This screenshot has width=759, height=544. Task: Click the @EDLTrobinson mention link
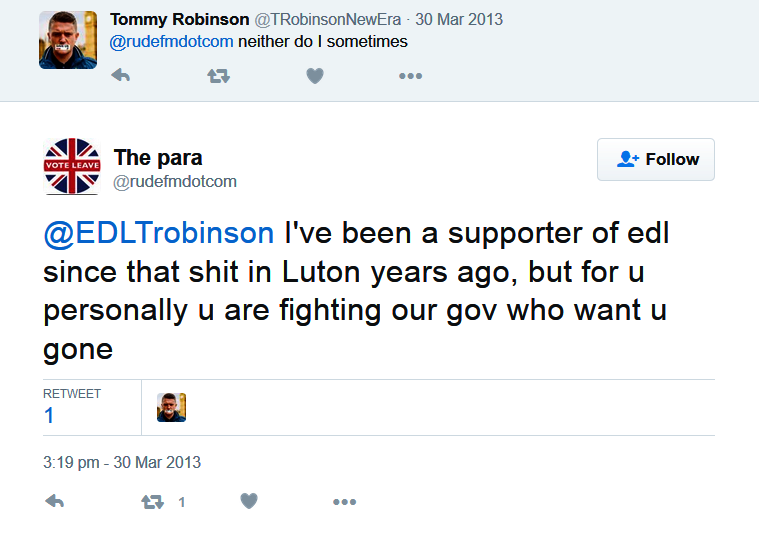pyautogui.click(x=159, y=233)
